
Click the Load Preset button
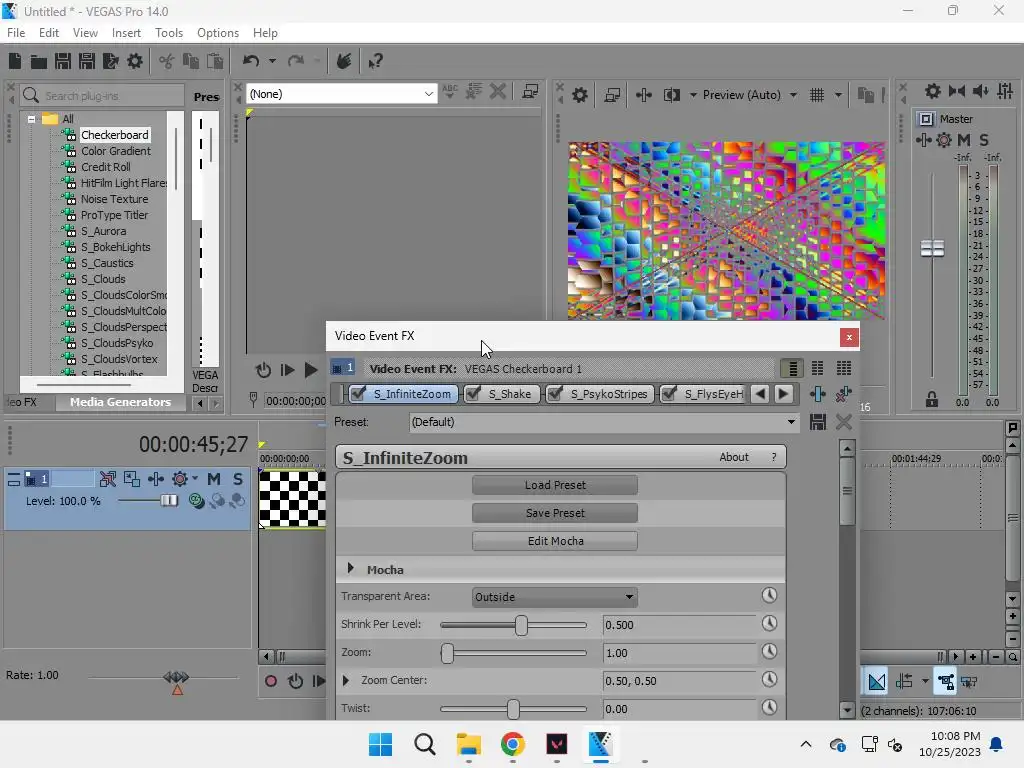[x=555, y=485]
